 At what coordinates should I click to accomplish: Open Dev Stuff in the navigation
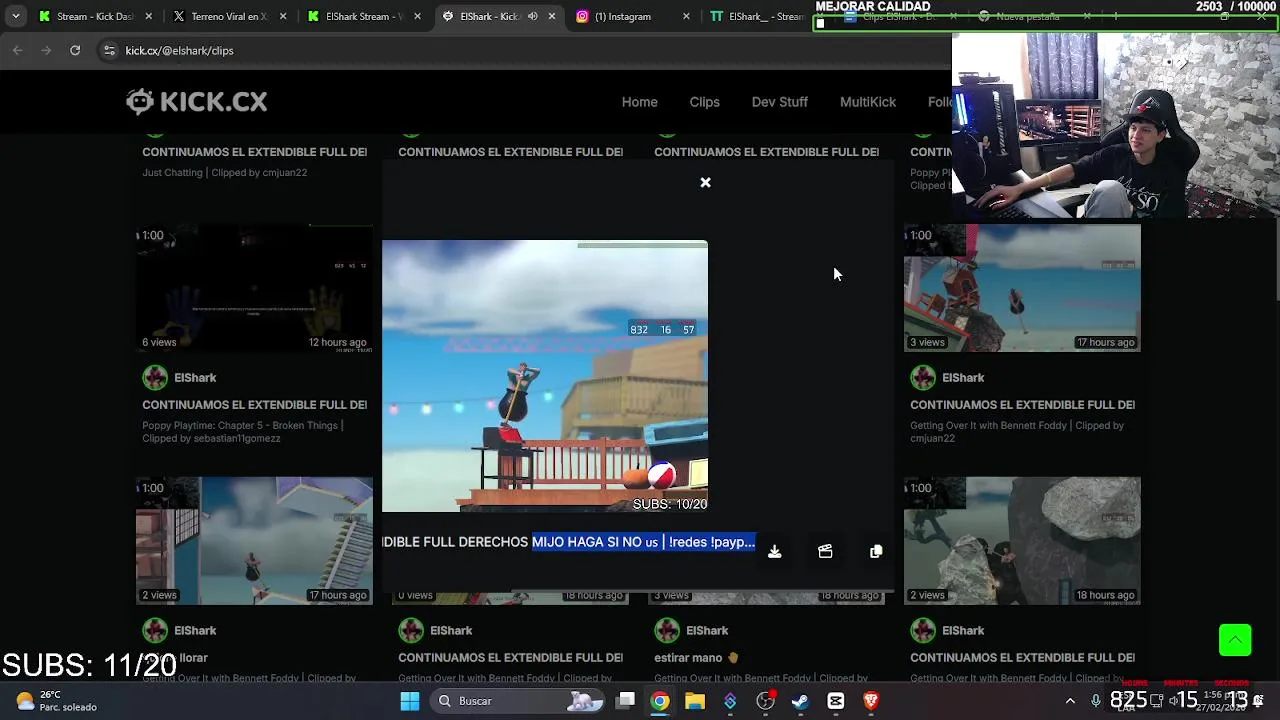pos(779,102)
